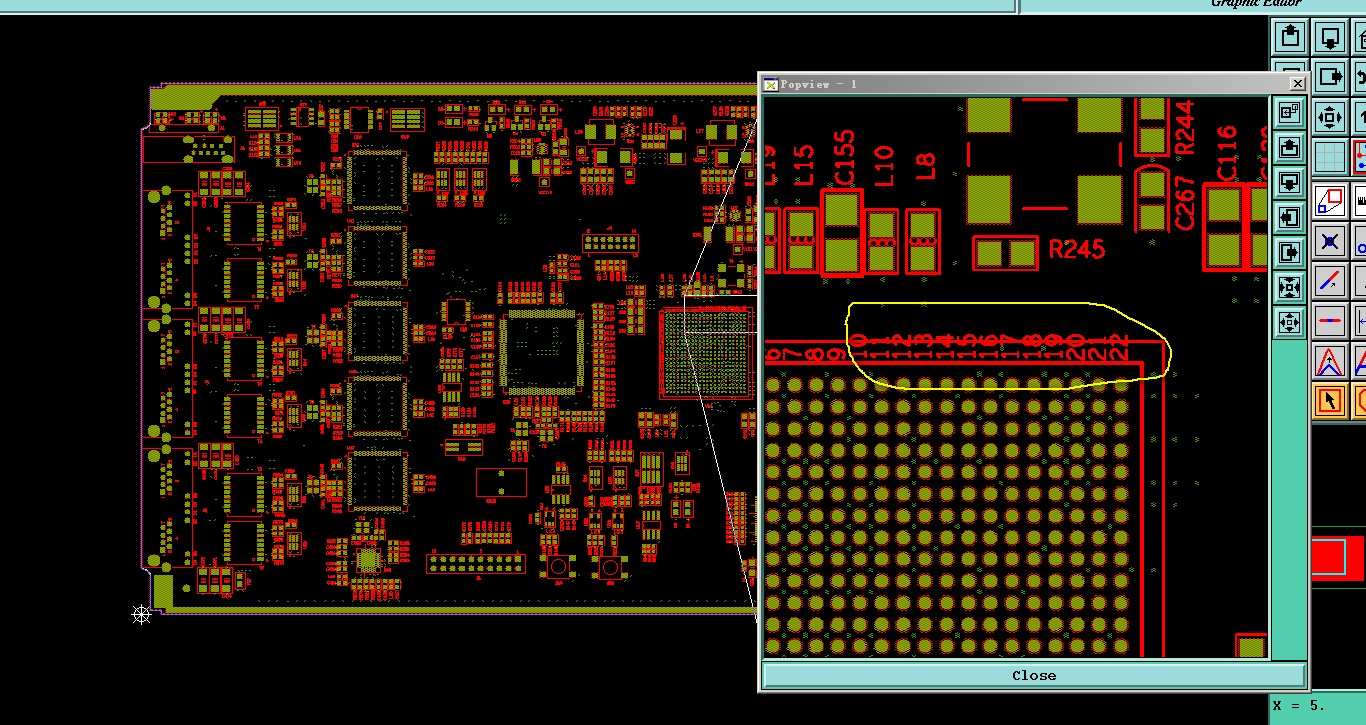Pan left in the Popview toolbar
The image size is (1366, 725).
click(1290, 216)
